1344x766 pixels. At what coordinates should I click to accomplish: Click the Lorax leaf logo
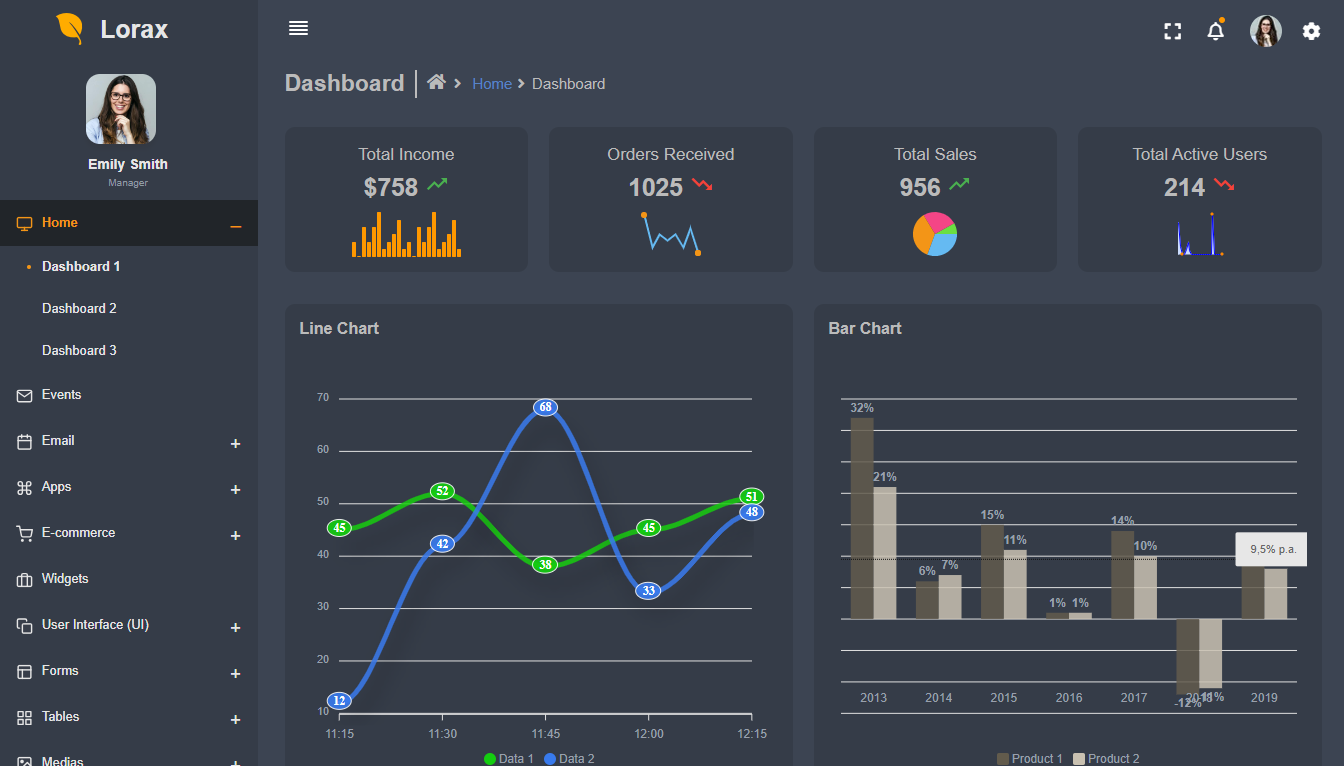[x=70, y=29]
